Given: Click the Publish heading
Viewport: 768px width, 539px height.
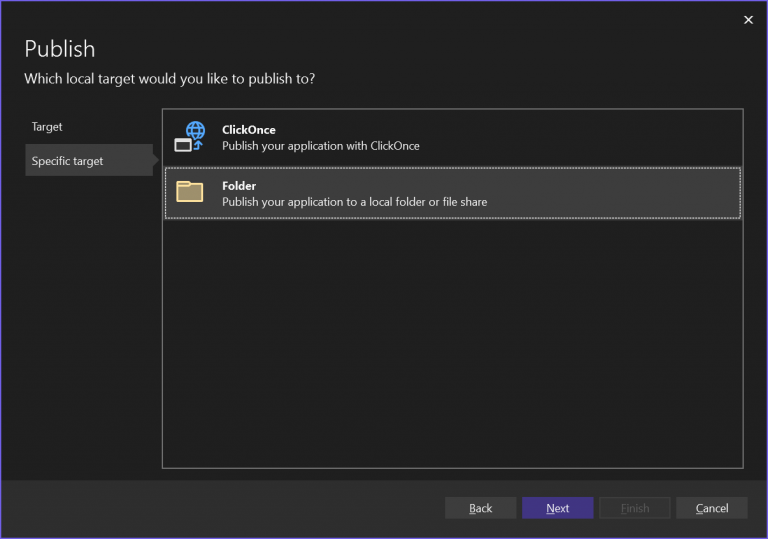Looking at the screenshot, I should [60, 48].
